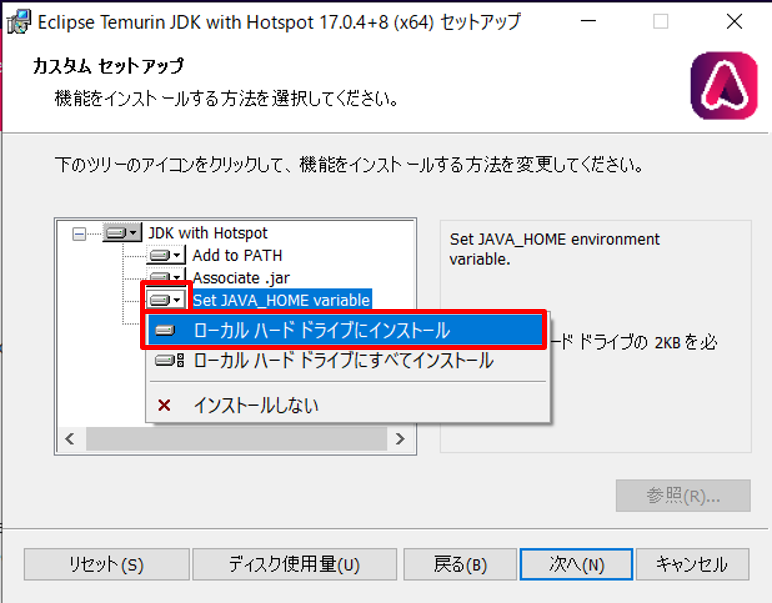This screenshot has height=603, width=772.
Task: Click the disabled maximize button
Action: (x=660, y=21)
